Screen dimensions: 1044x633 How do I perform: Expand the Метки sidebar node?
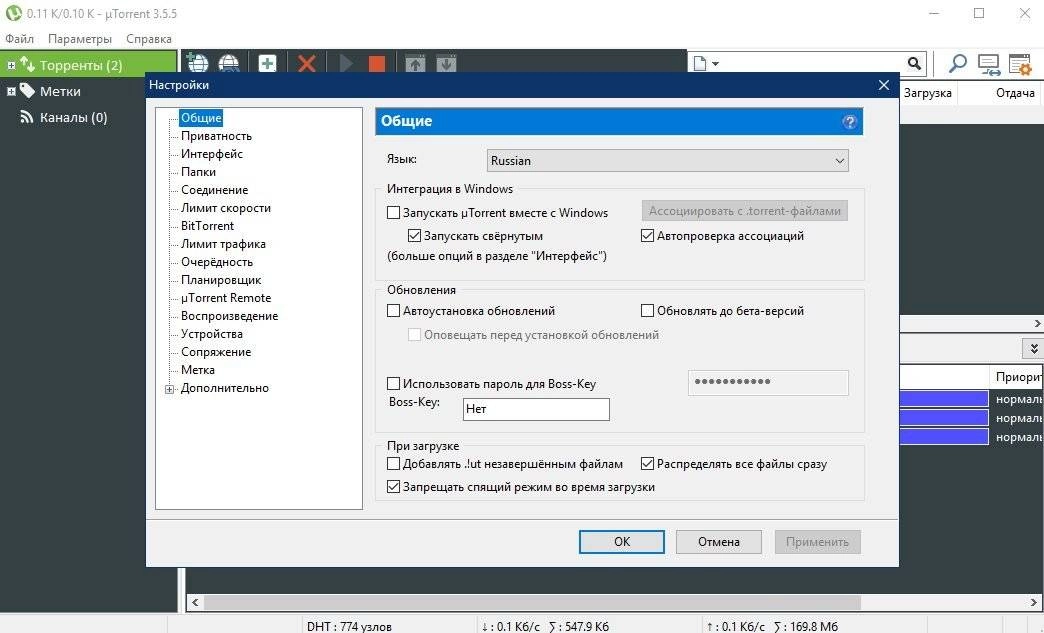coord(11,91)
